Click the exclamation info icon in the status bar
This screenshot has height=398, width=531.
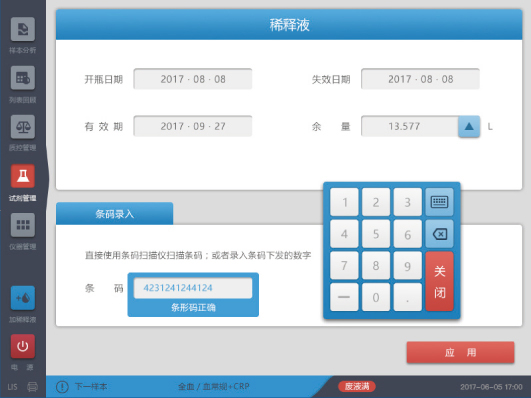[62, 386]
